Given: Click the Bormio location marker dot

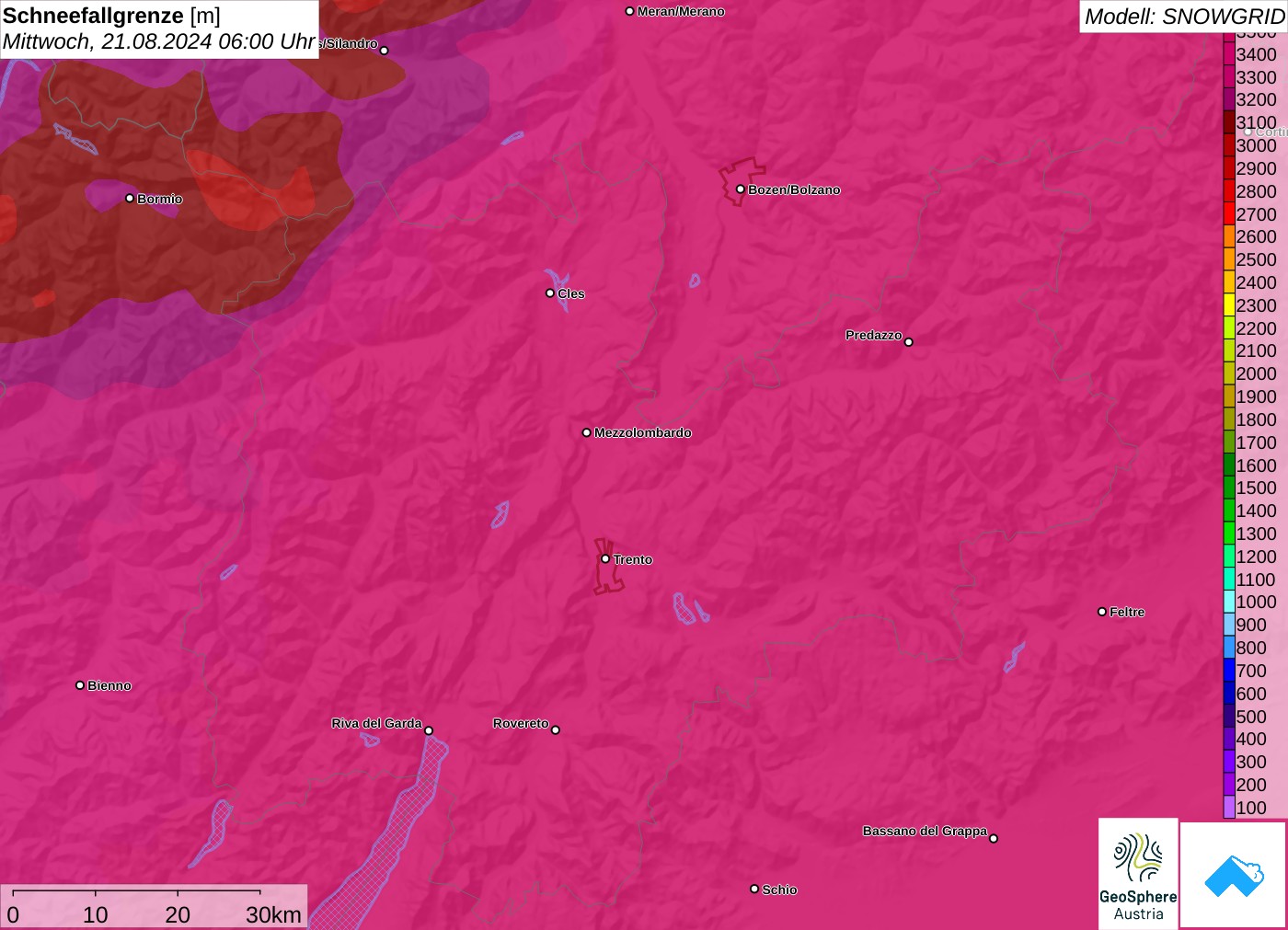Looking at the screenshot, I should [x=130, y=198].
